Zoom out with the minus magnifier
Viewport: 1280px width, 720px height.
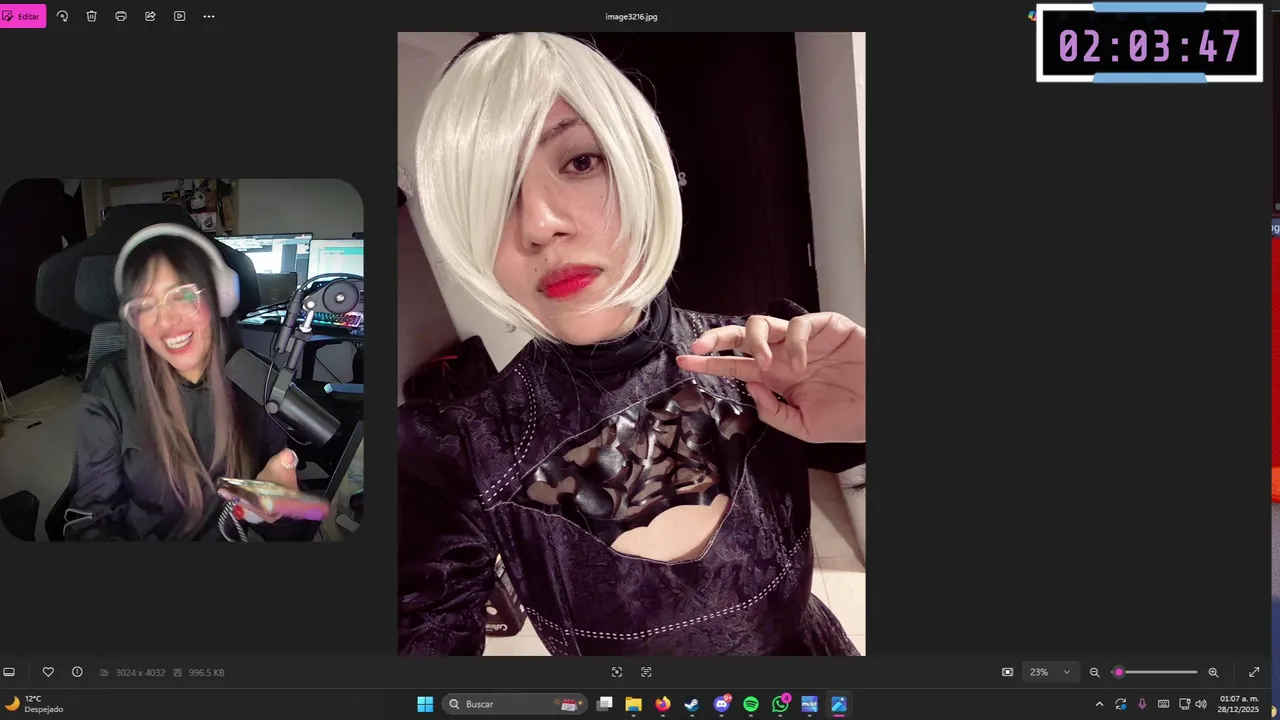tap(1094, 672)
